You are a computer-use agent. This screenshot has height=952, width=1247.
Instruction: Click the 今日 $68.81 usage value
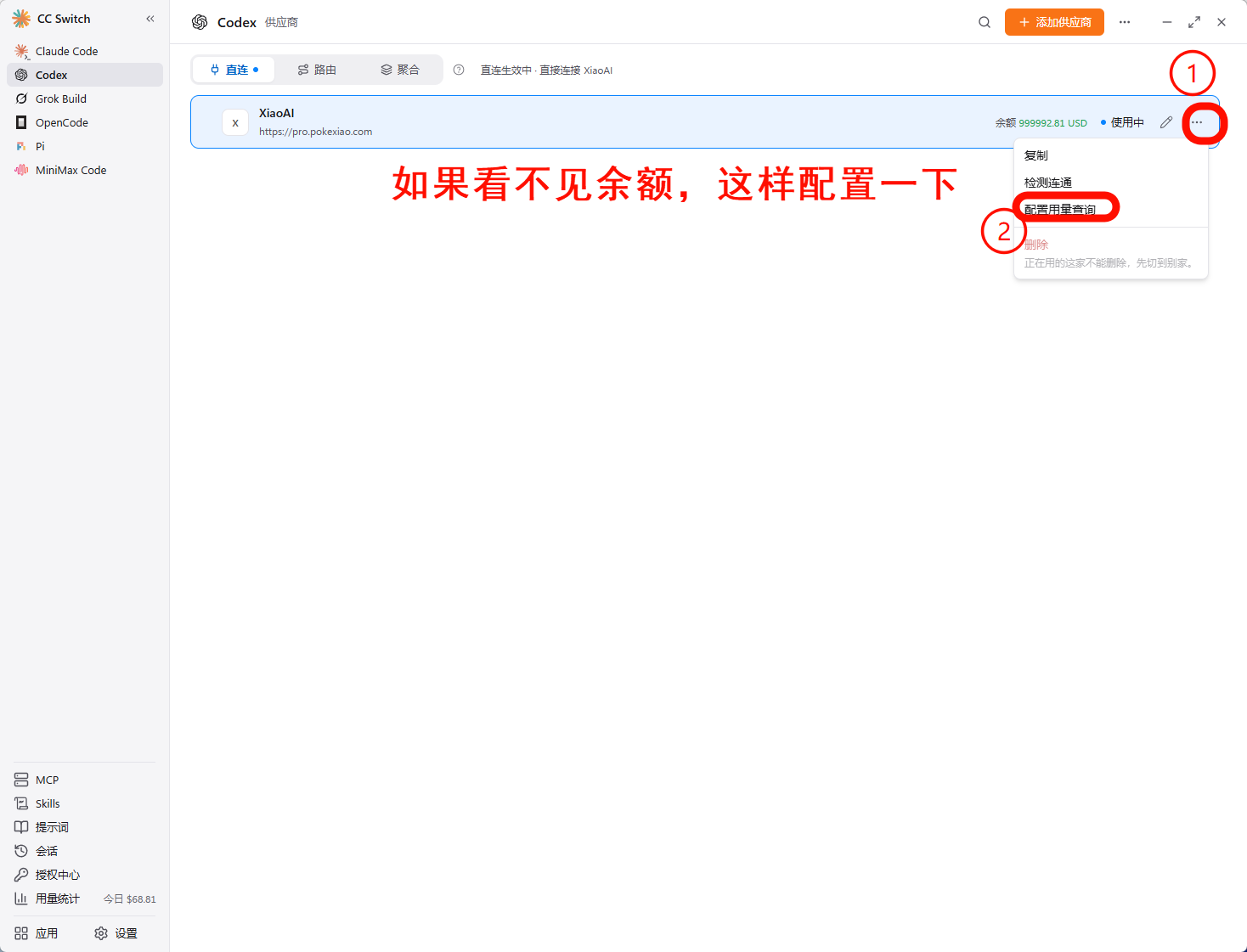[x=130, y=899]
